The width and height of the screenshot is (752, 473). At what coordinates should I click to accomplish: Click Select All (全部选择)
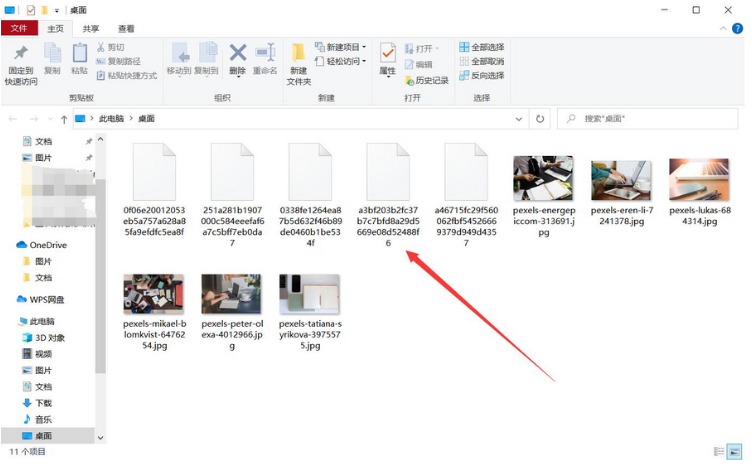[482, 47]
